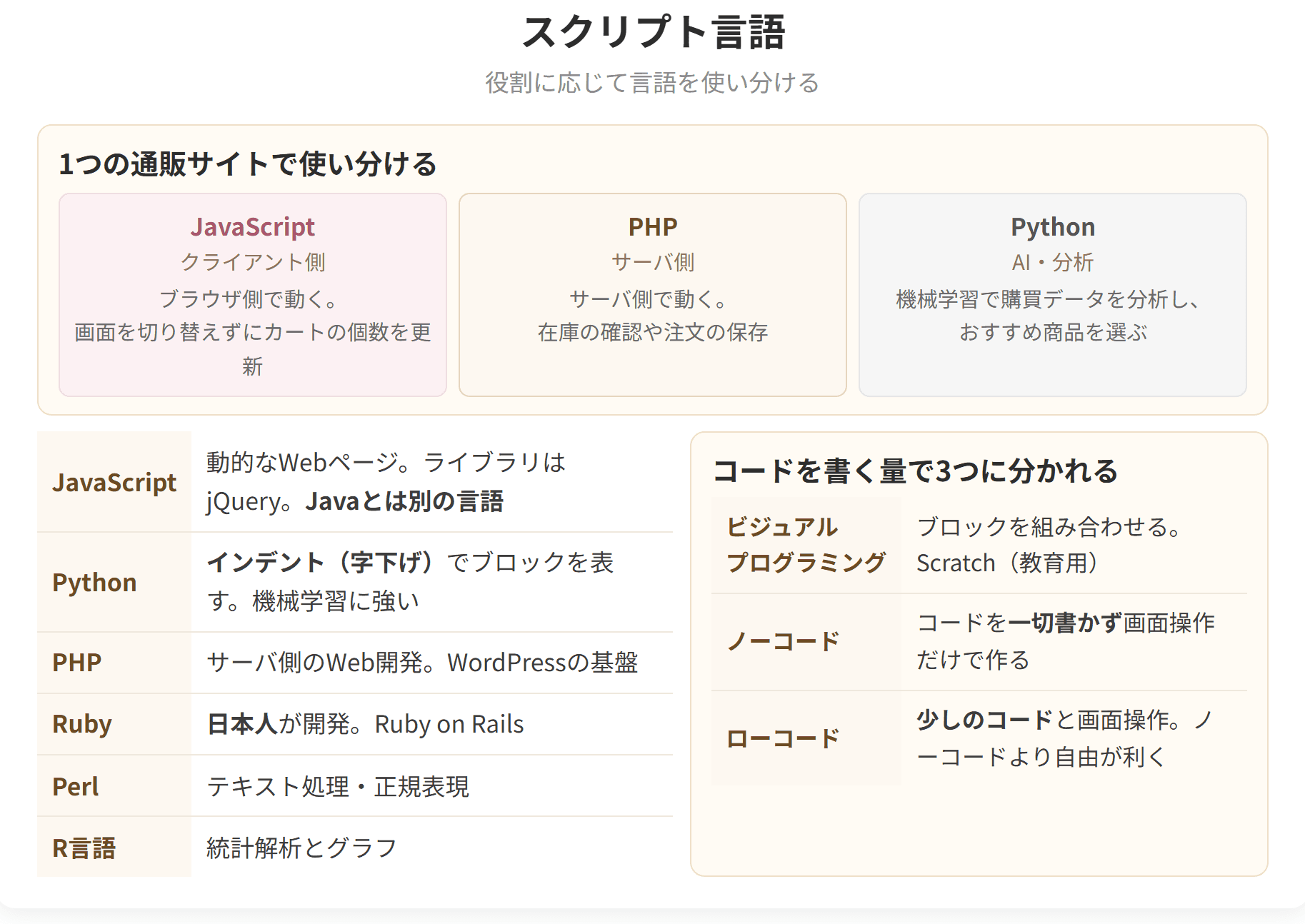Click bold text インデント（字下げ）
The height and width of the screenshot is (924, 1305).
(x=321, y=563)
